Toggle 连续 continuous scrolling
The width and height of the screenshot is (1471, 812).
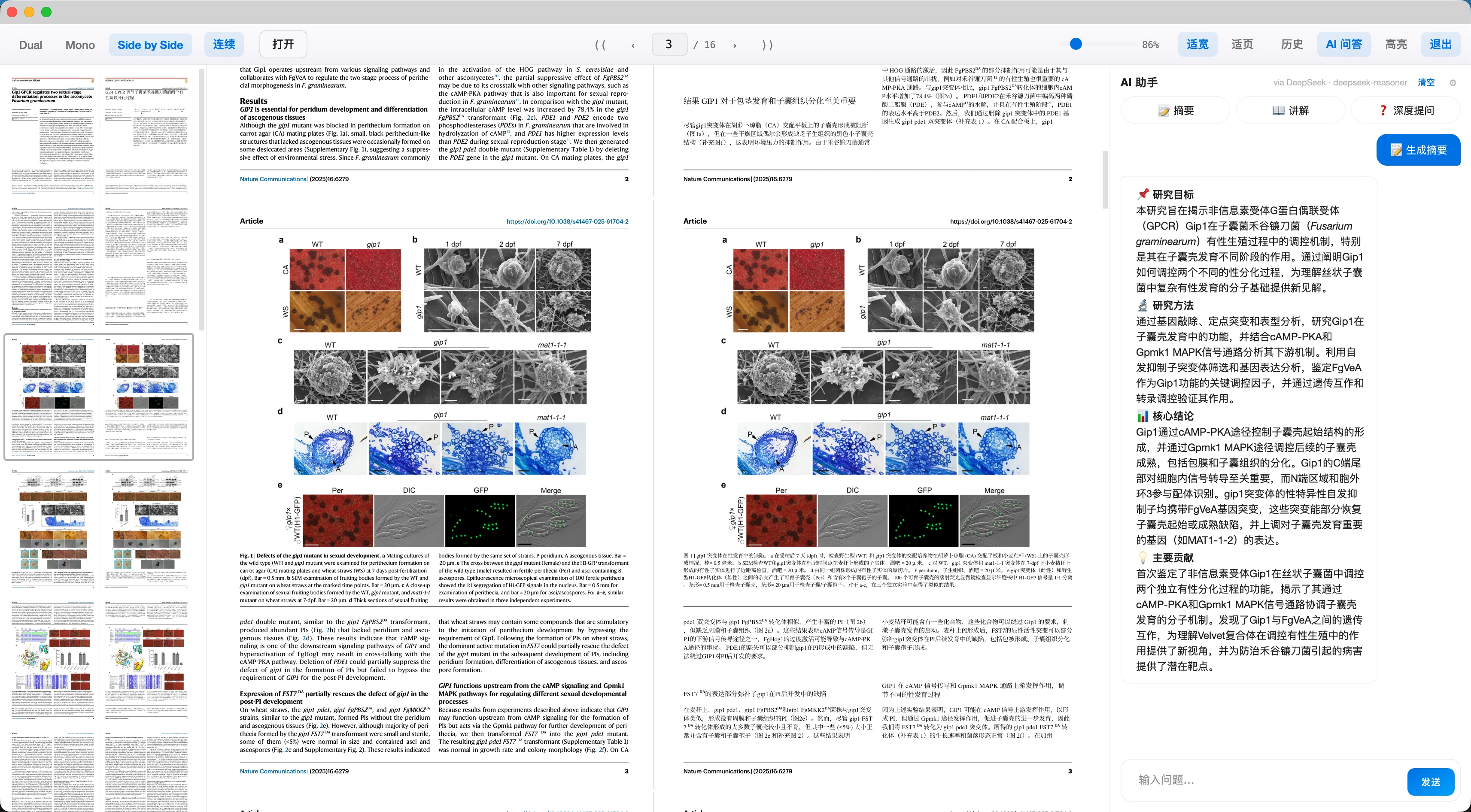[x=224, y=44]
